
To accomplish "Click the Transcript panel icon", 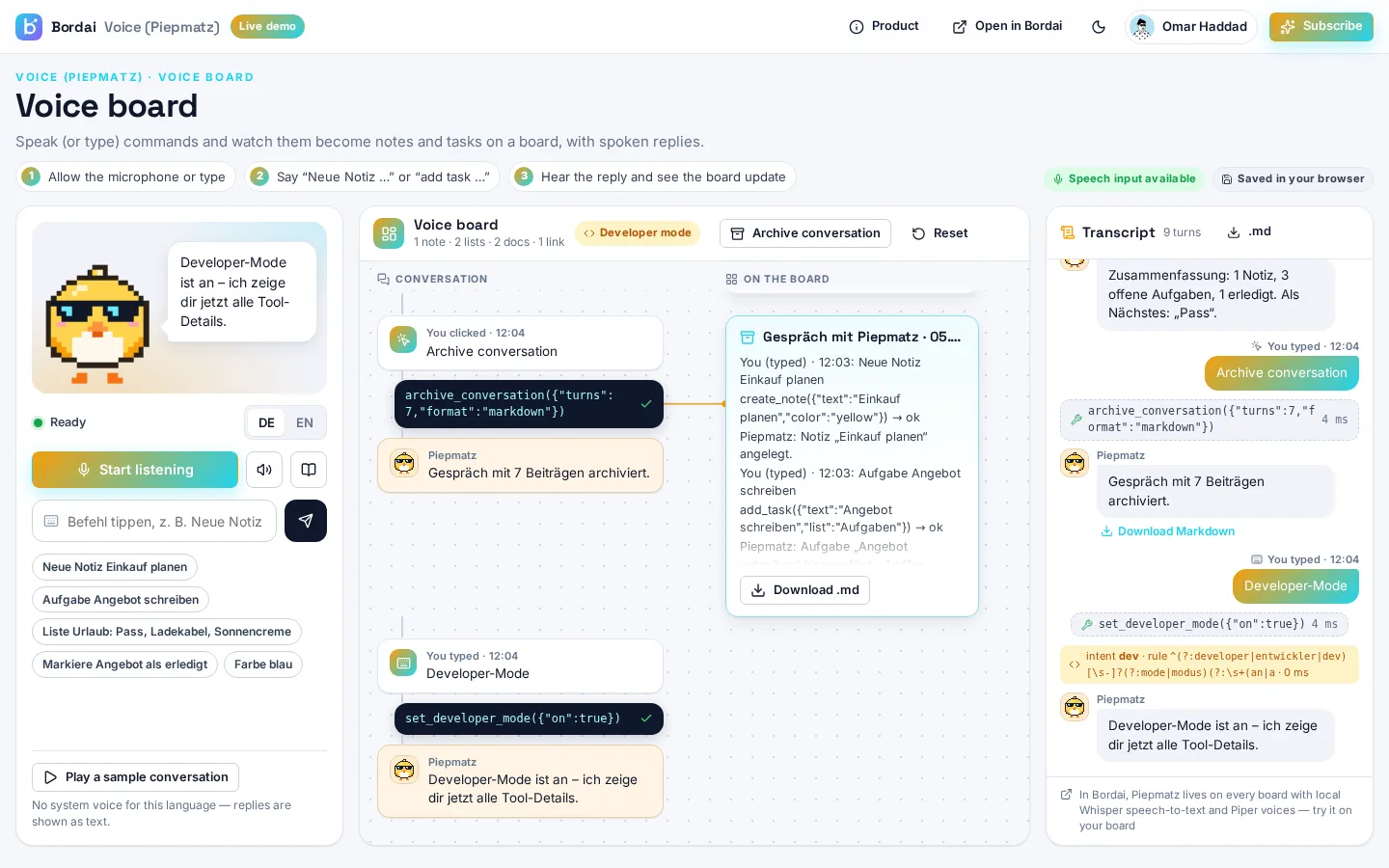I will click(x=1068, y=232).
